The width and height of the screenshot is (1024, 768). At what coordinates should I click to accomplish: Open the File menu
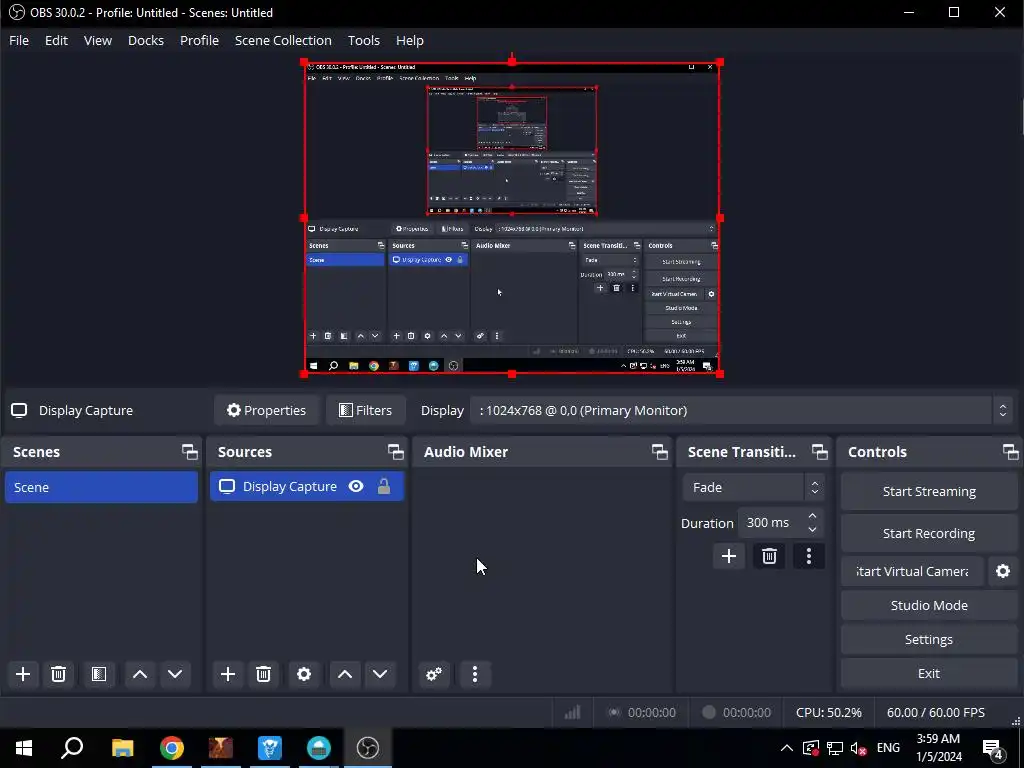[x=19, y=40]
